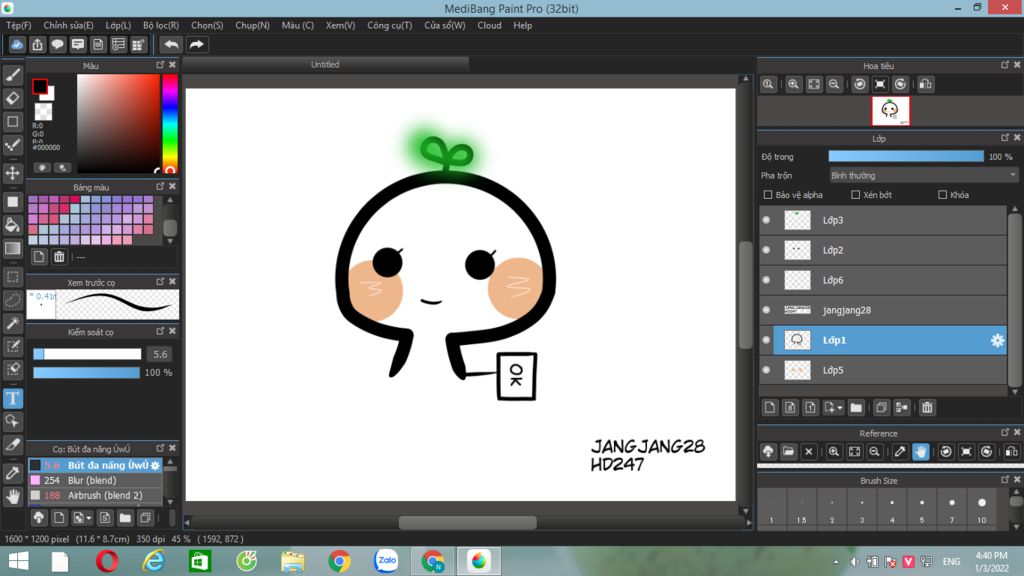Check the Khóa lock checkbox

click(942, 195)
